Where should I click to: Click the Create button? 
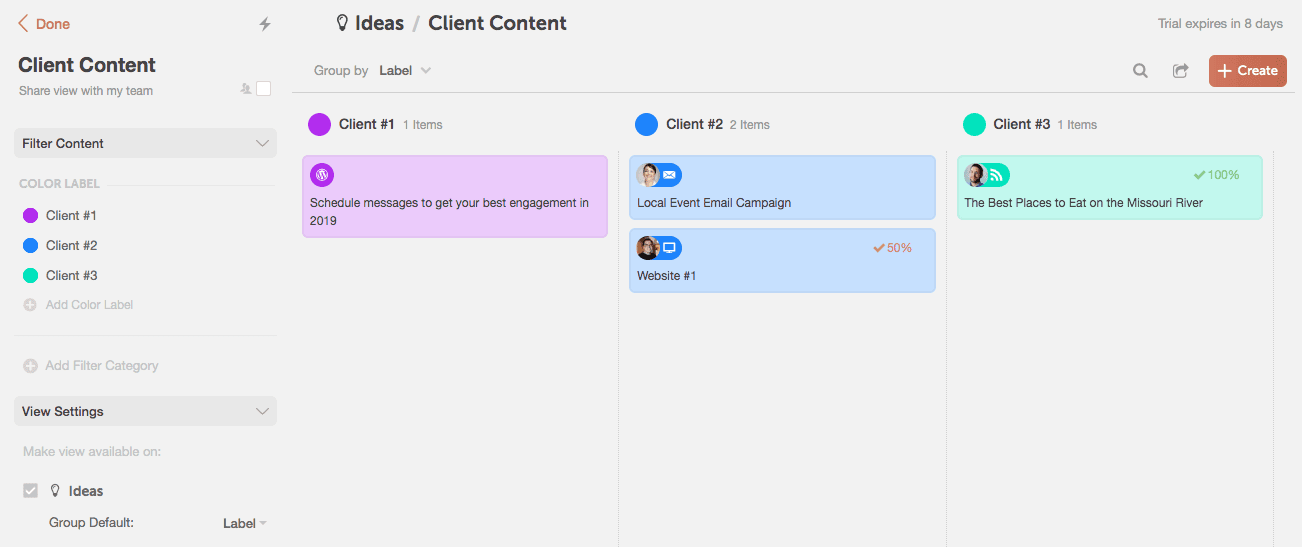point(1248,71)
